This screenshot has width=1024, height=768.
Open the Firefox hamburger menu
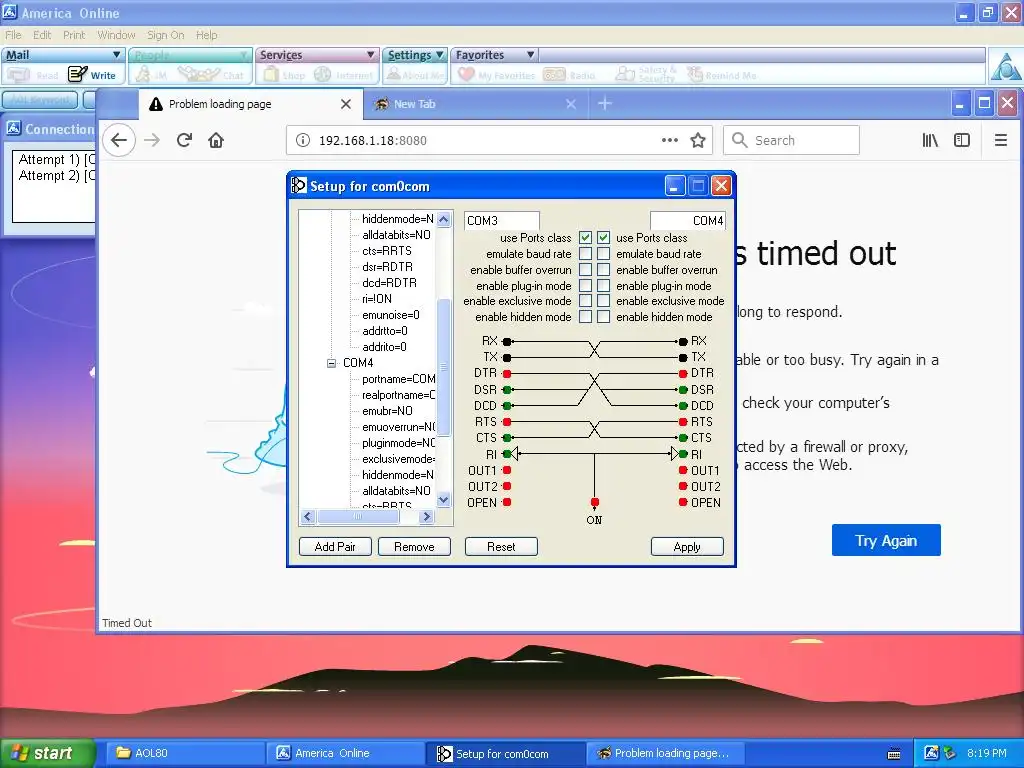click(x=1000, y=140)
